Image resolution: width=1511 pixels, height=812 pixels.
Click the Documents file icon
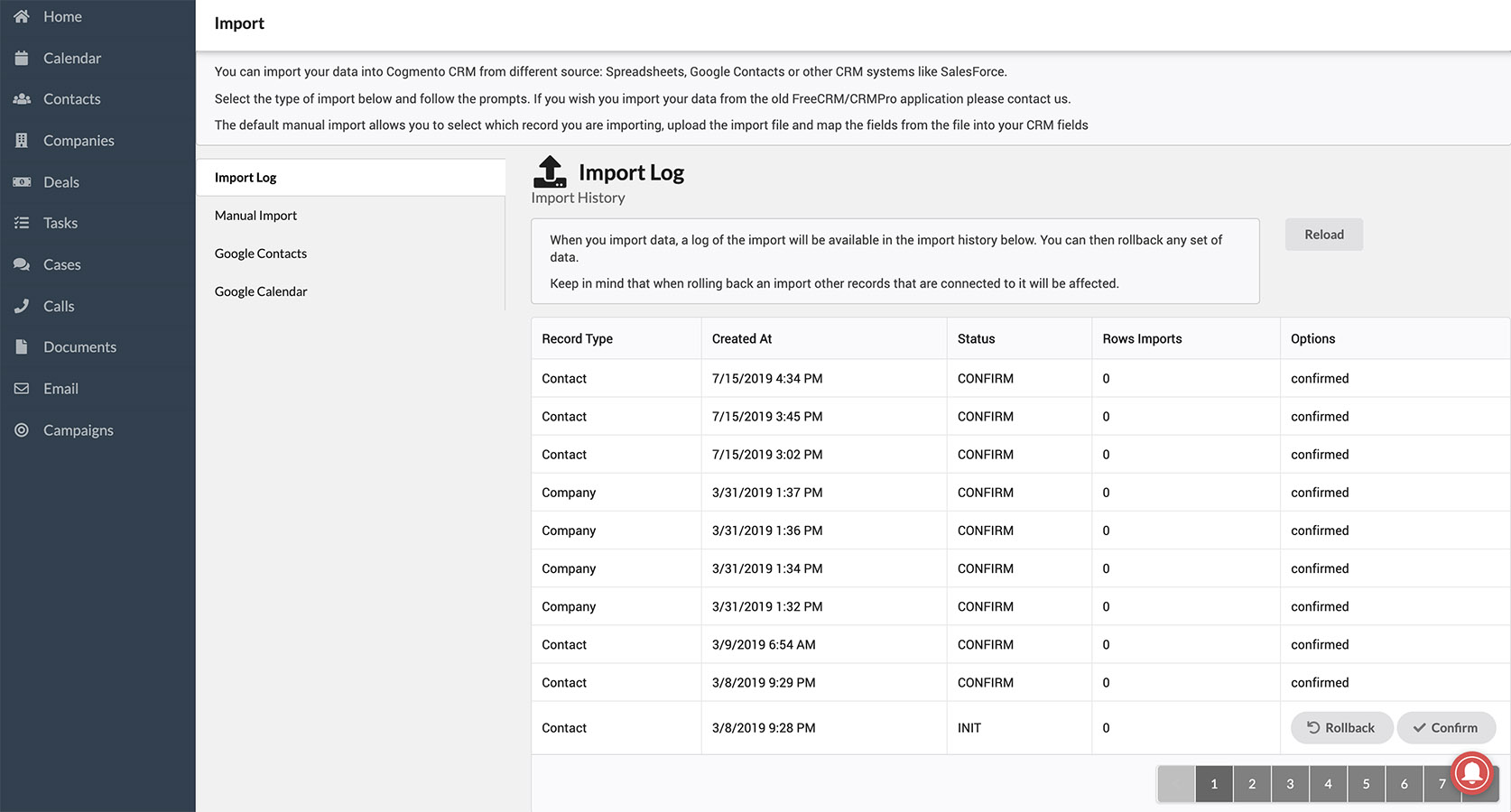[x=22, y=347]
